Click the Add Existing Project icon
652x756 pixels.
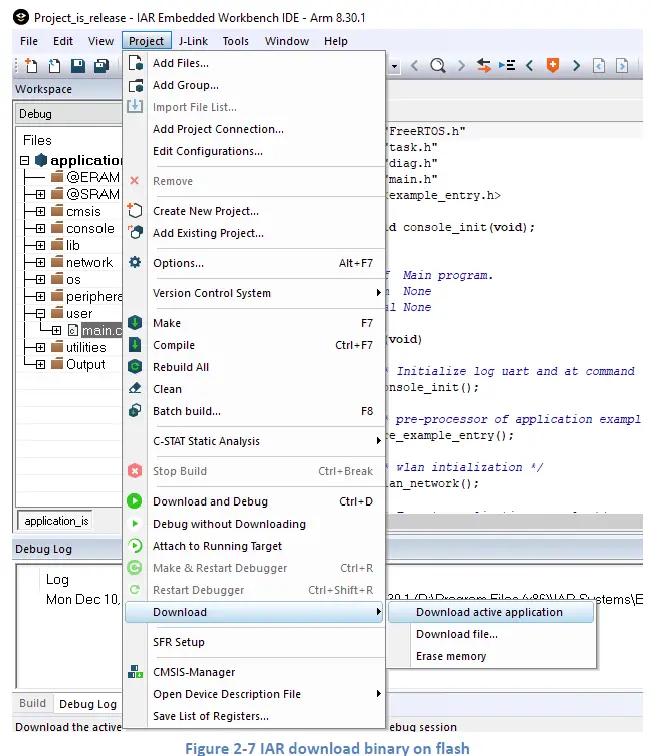136,232
